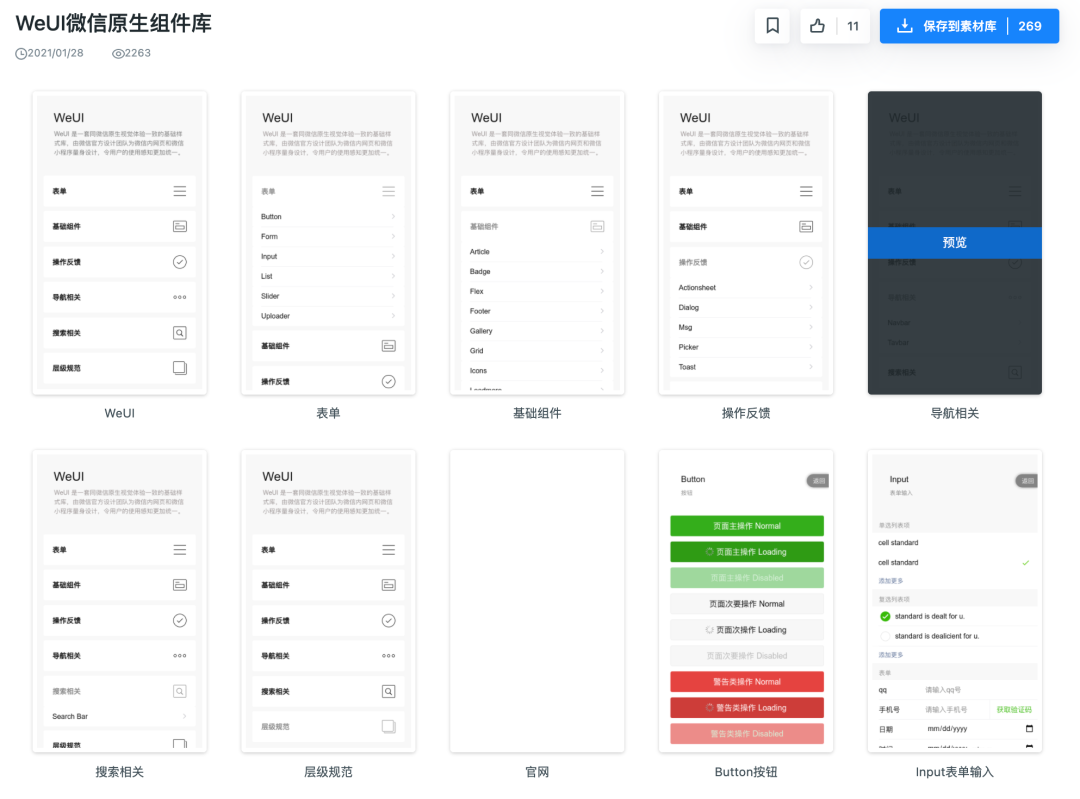
Task: Click layers icon in 层级规范 card
Action: [x=388, y=726]
